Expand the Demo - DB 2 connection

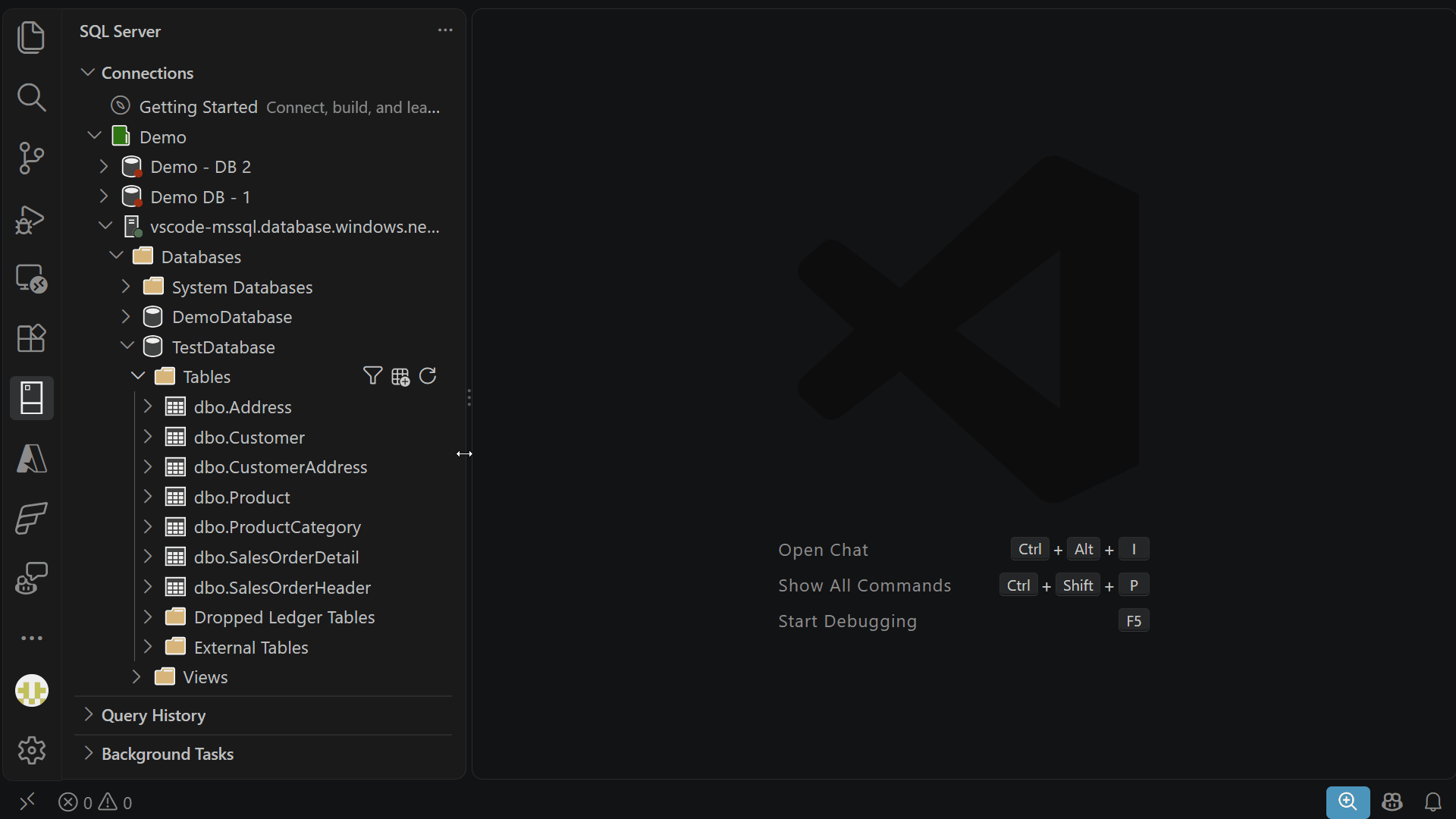104,167
